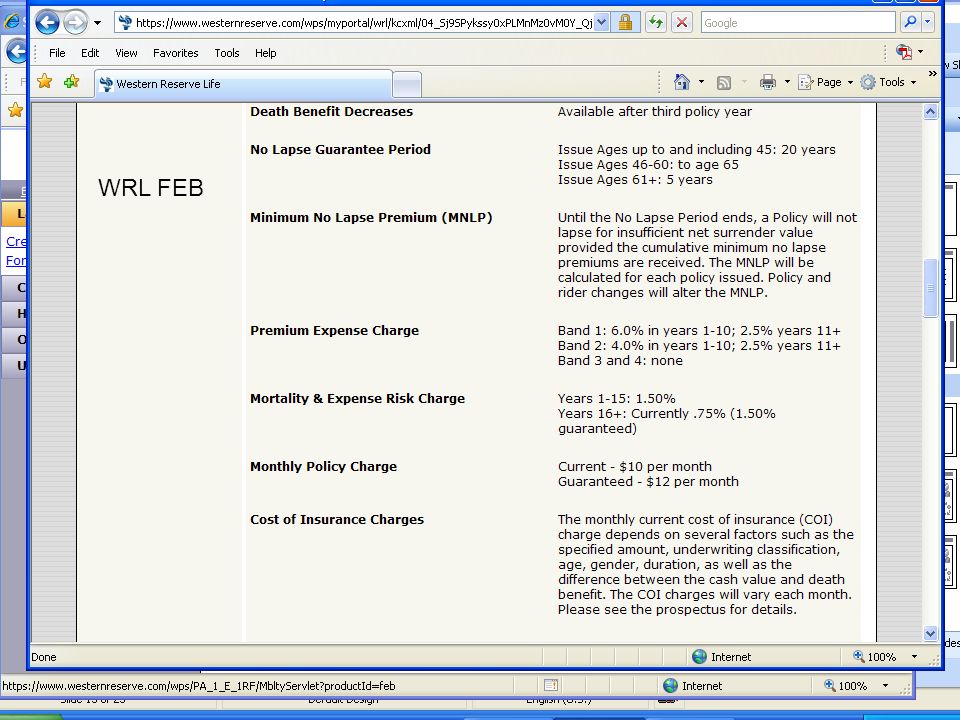Open the Tools menu in menu bar

(x=227, y=53)
